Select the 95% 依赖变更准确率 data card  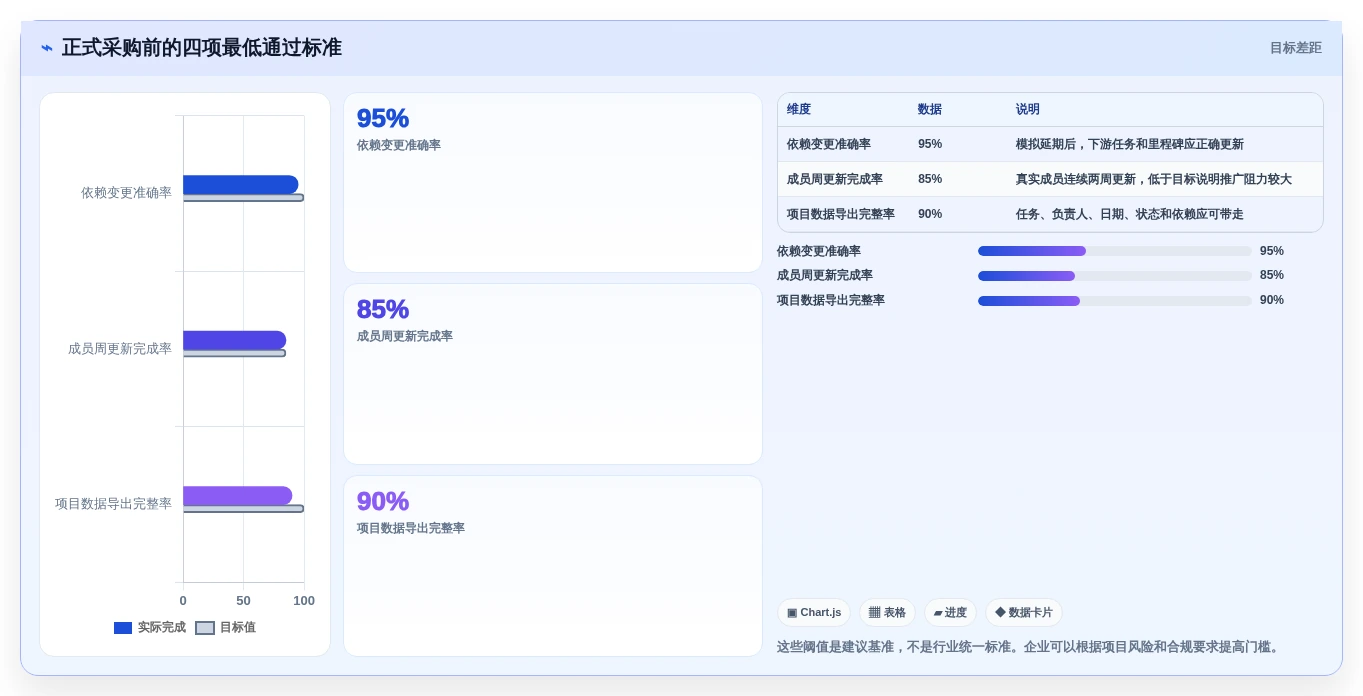(553, 182)
